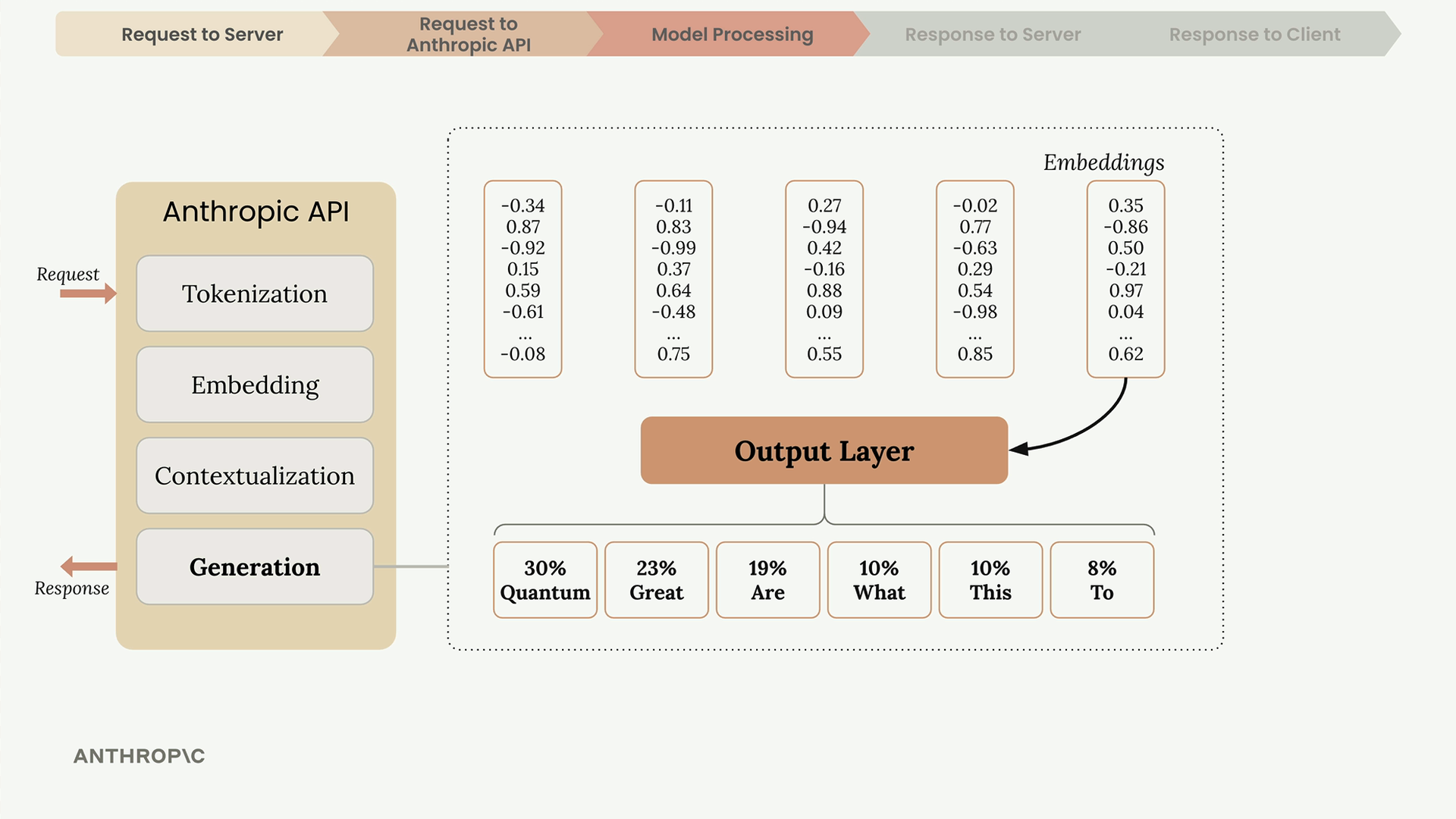Open Request to Anthropic API stage
The height and width of the screenshot is (819, 1456).
pos(468,34)
